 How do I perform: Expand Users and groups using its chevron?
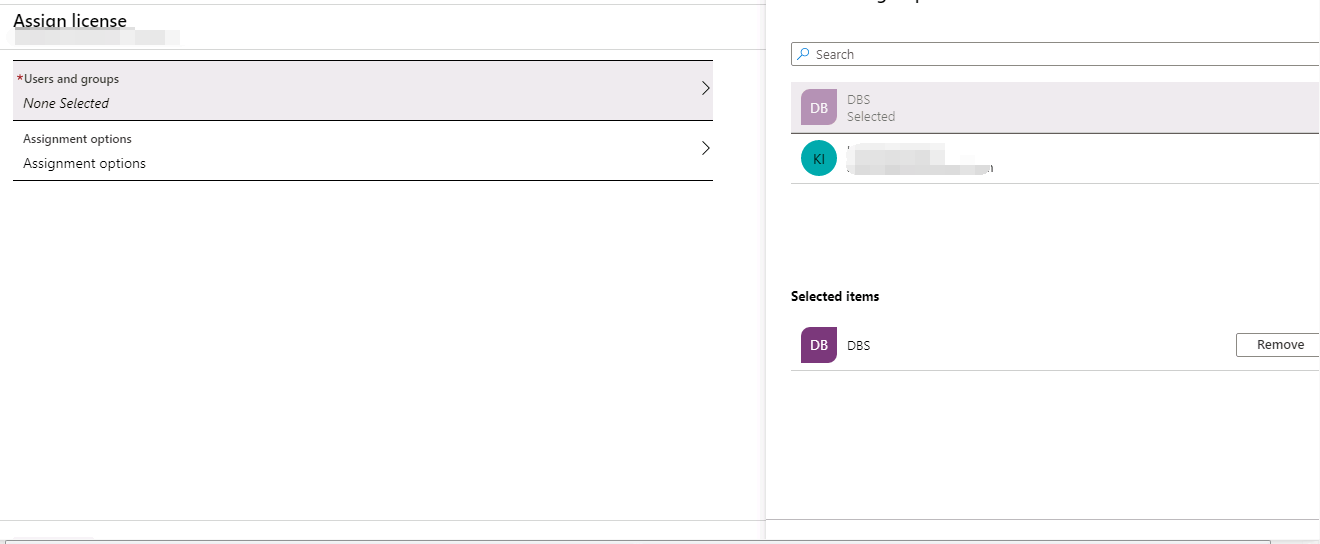[x=705, y=88]
